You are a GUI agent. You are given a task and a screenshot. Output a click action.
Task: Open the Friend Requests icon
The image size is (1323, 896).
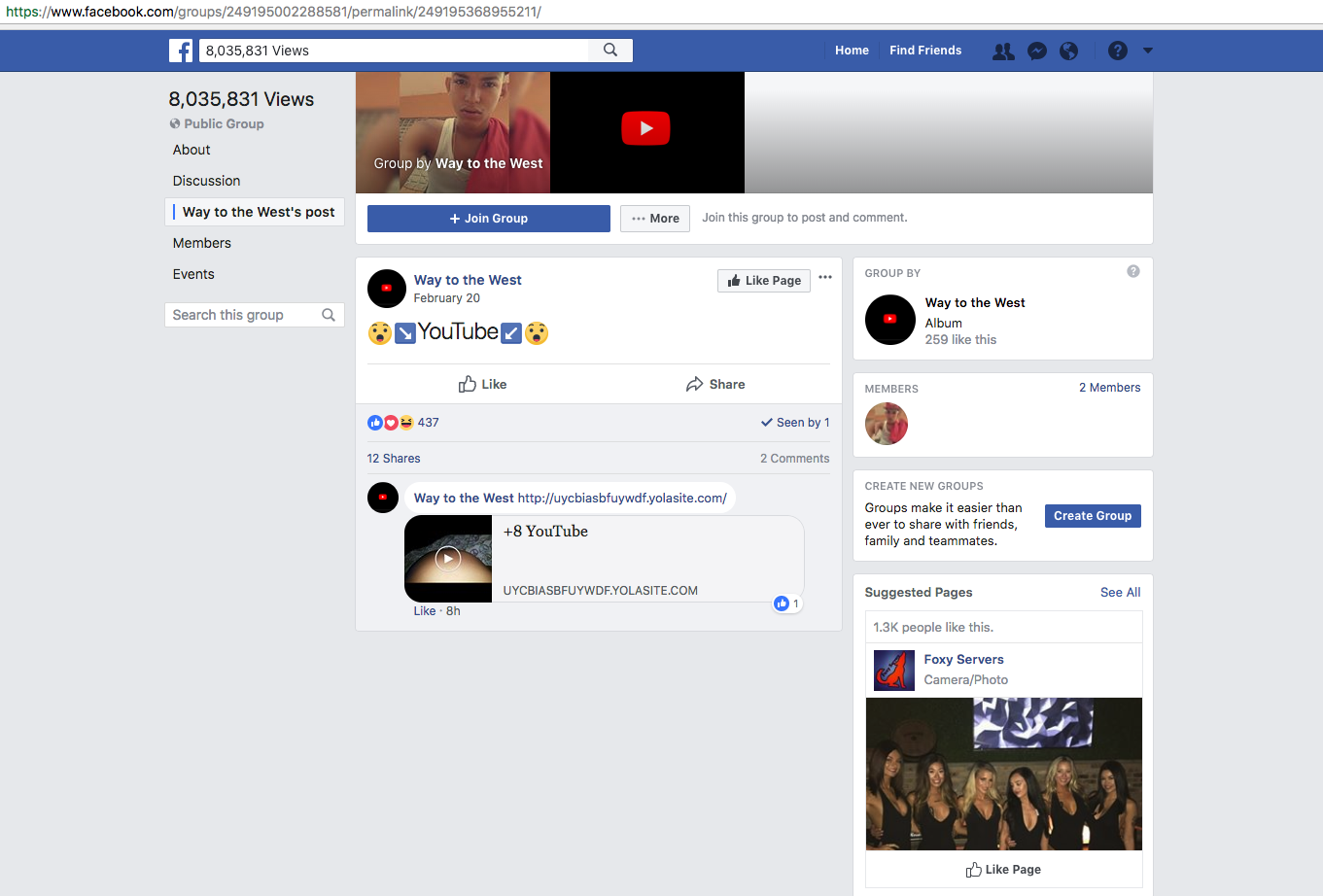(x=1003, y=52)
